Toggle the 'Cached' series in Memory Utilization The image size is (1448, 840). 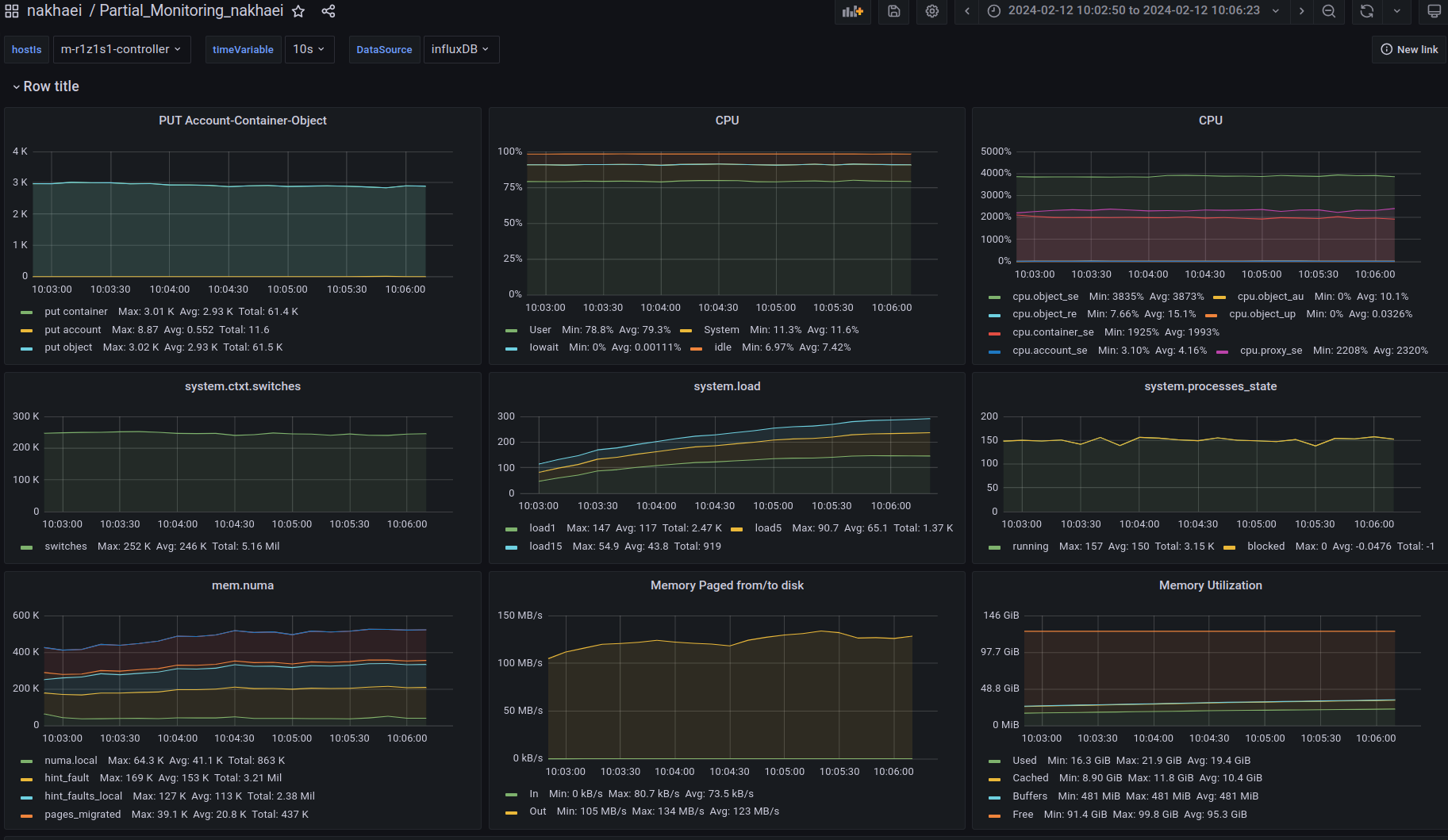1030,778
